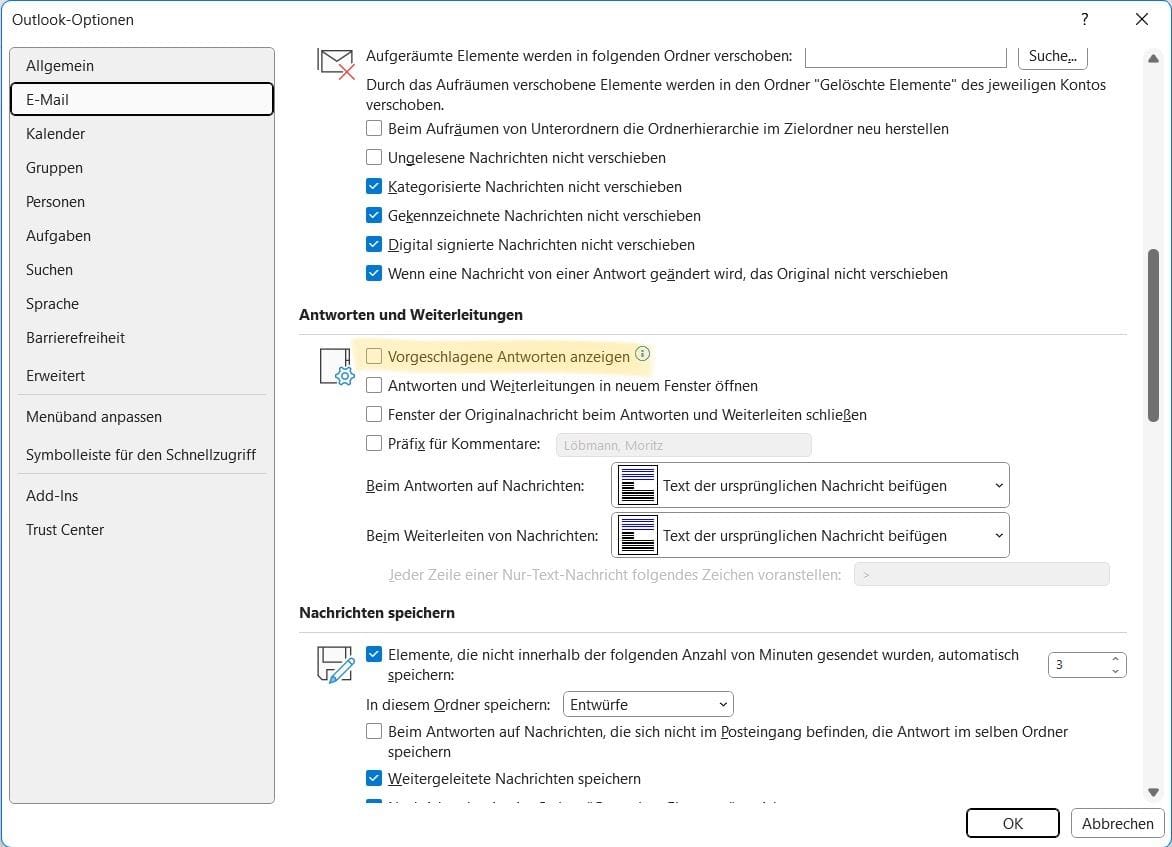1172x847 pixels.
Task: Increase the auto-save minutes value
Action: 1115,659
